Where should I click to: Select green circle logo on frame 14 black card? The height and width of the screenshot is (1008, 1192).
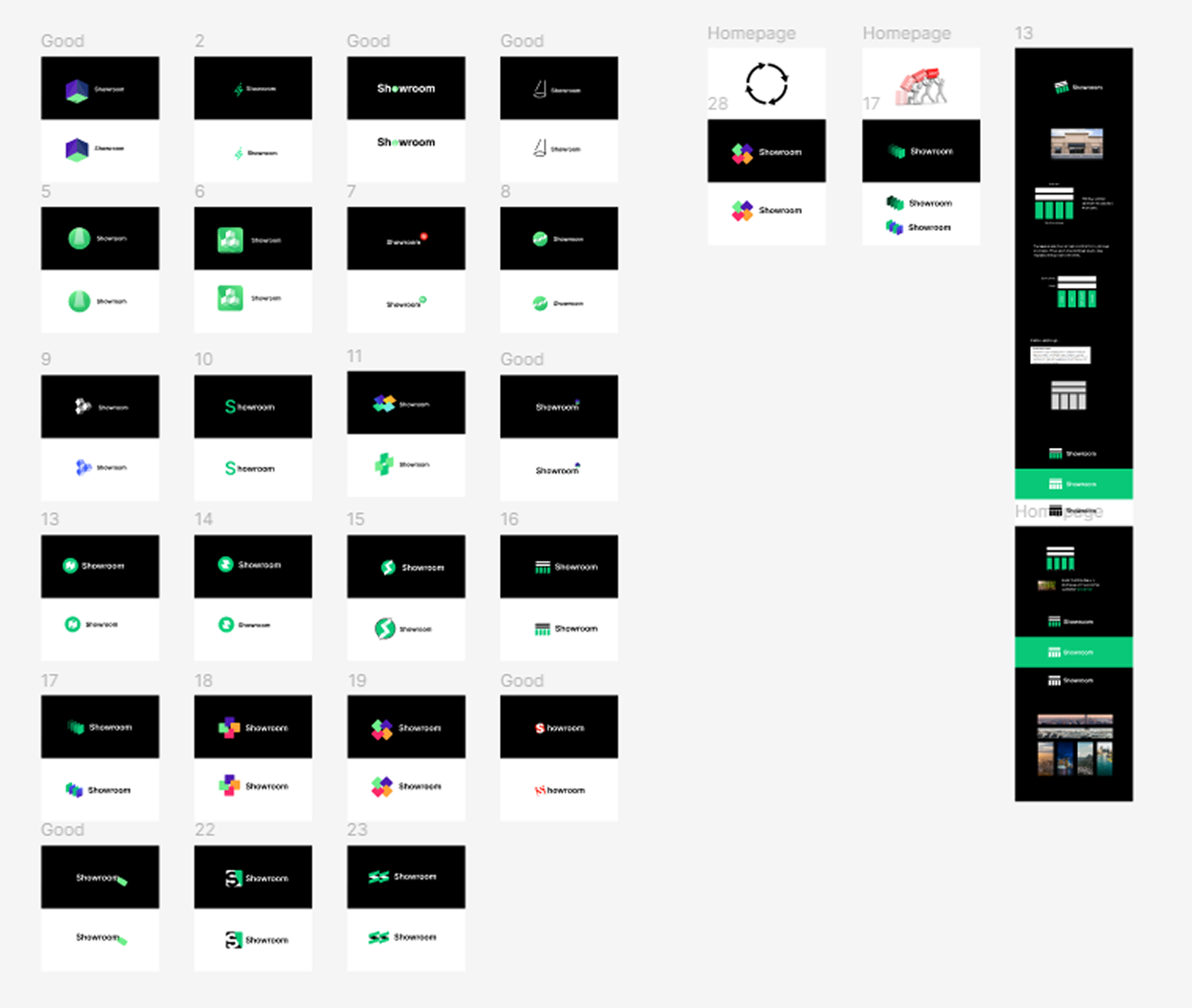click(226, 564)
